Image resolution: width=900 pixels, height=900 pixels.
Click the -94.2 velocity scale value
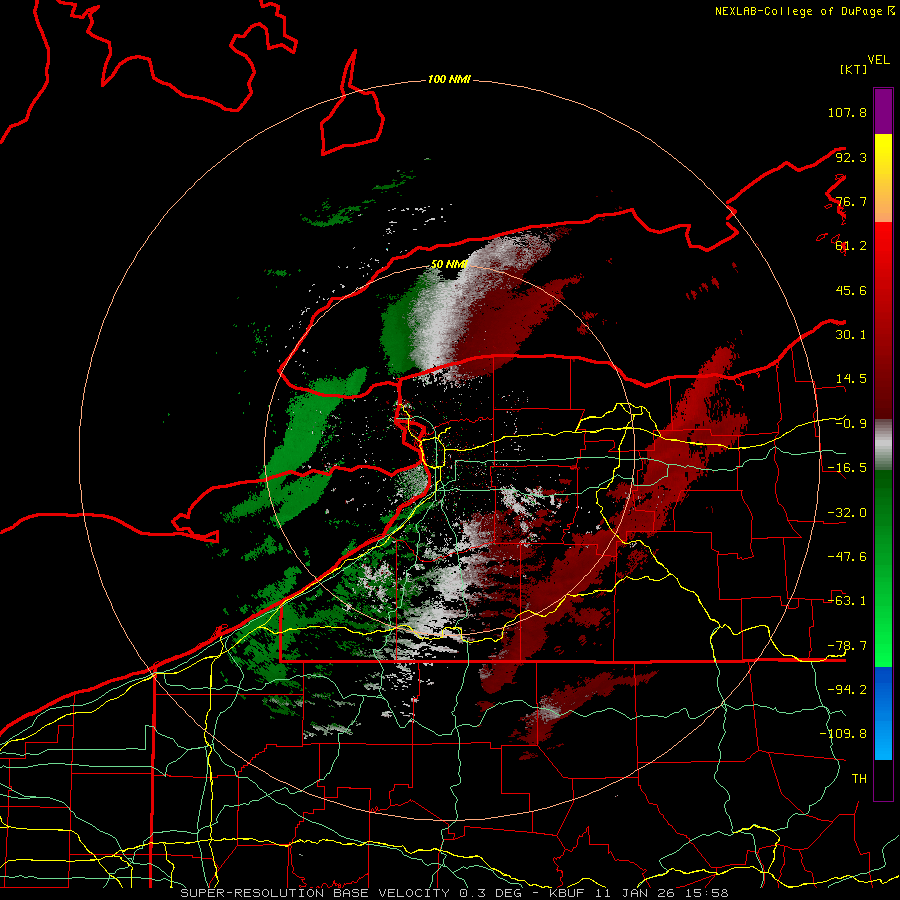point(847,690)
